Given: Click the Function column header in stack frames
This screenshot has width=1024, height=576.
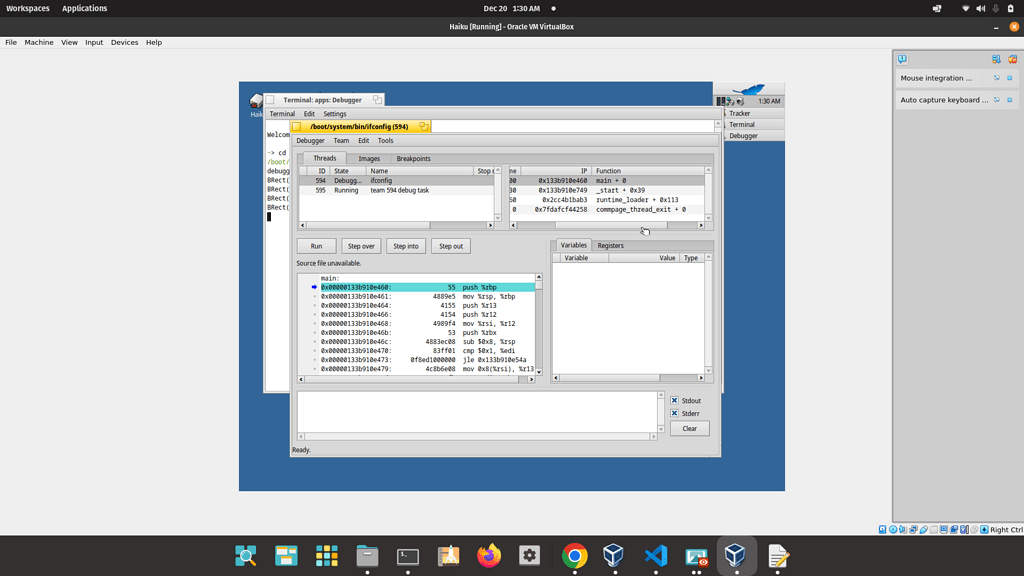Looking at the screenshot, I should 648,170.
